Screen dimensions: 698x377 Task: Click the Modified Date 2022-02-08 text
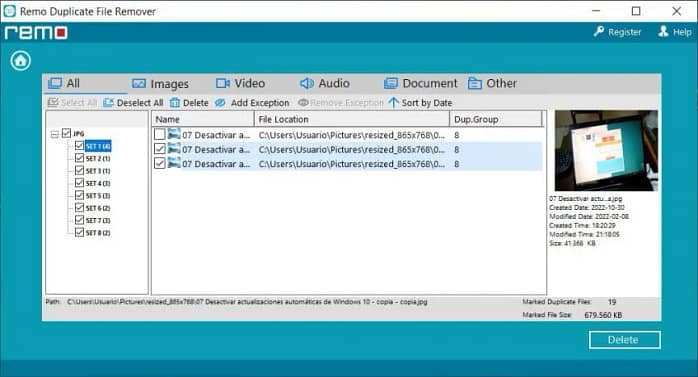pos(589,216)
